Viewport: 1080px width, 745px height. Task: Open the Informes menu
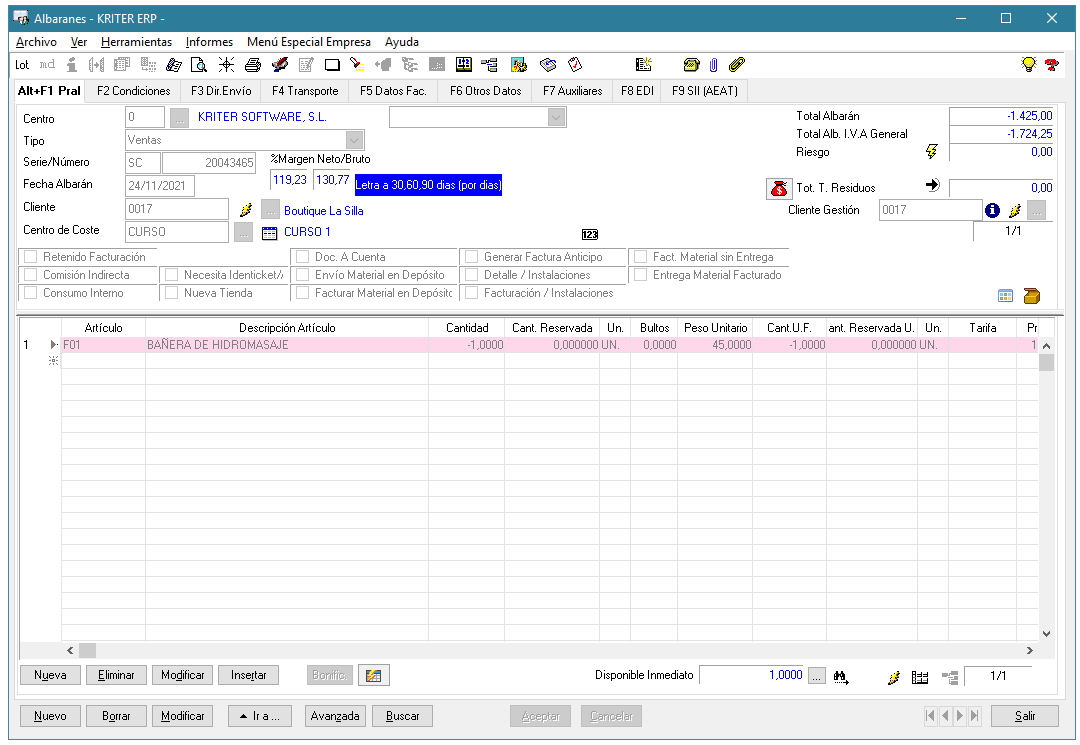tap(209, 42)
